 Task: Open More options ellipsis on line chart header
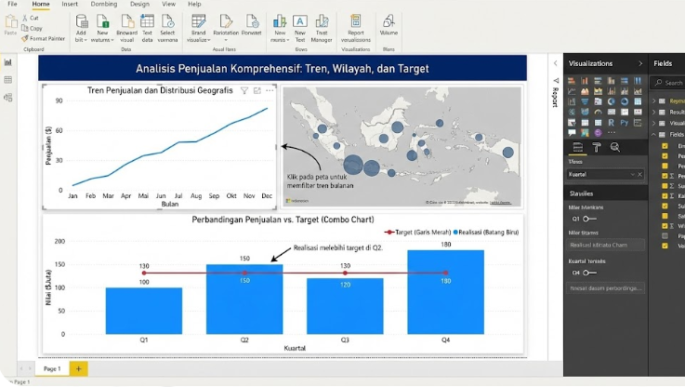pos(270,90)
